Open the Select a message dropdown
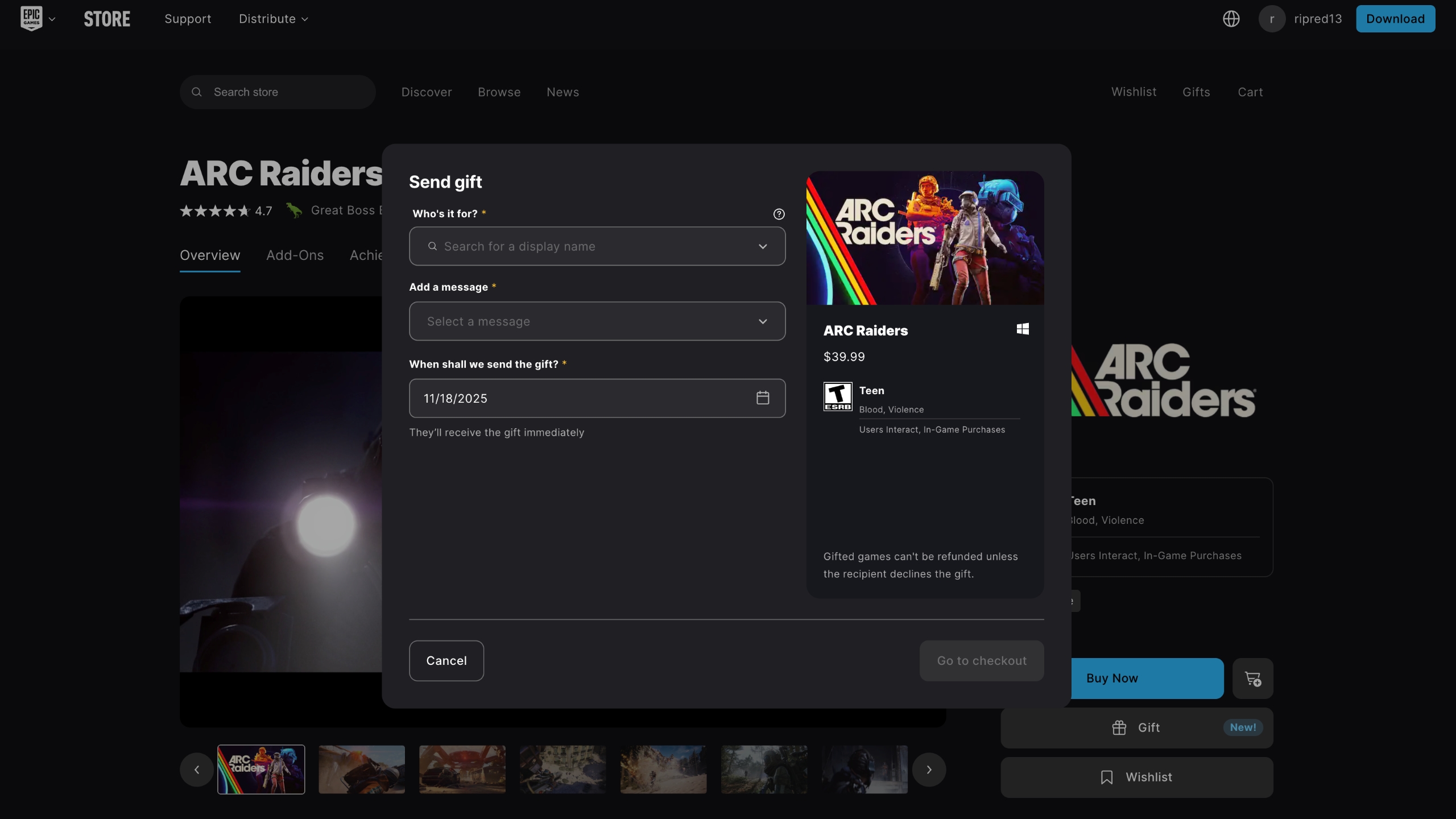Screen dimensions: 1456x819 pyautogui.click(x=596, y=321)
